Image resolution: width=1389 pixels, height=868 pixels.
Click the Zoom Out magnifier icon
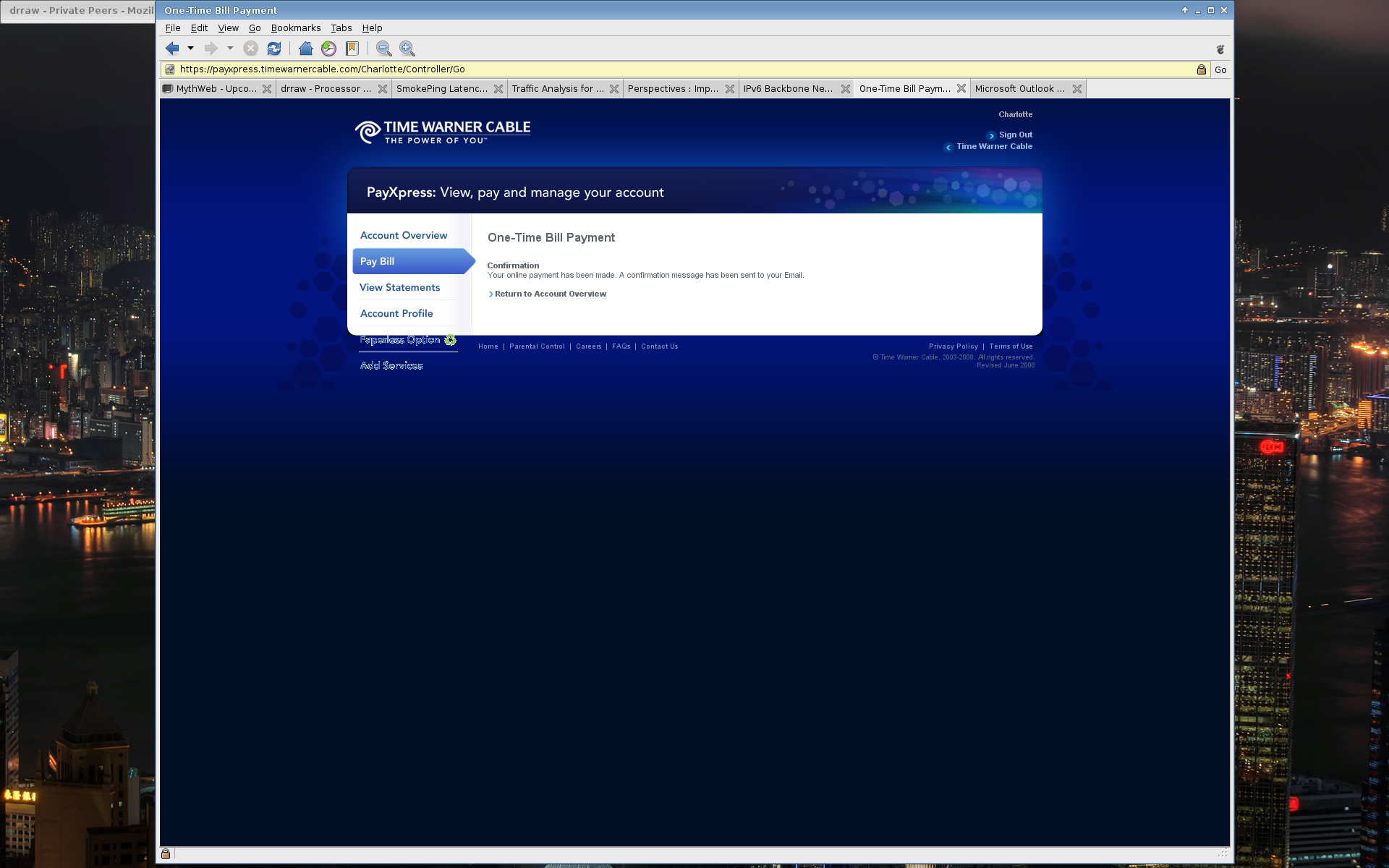(x=384, y=48)
